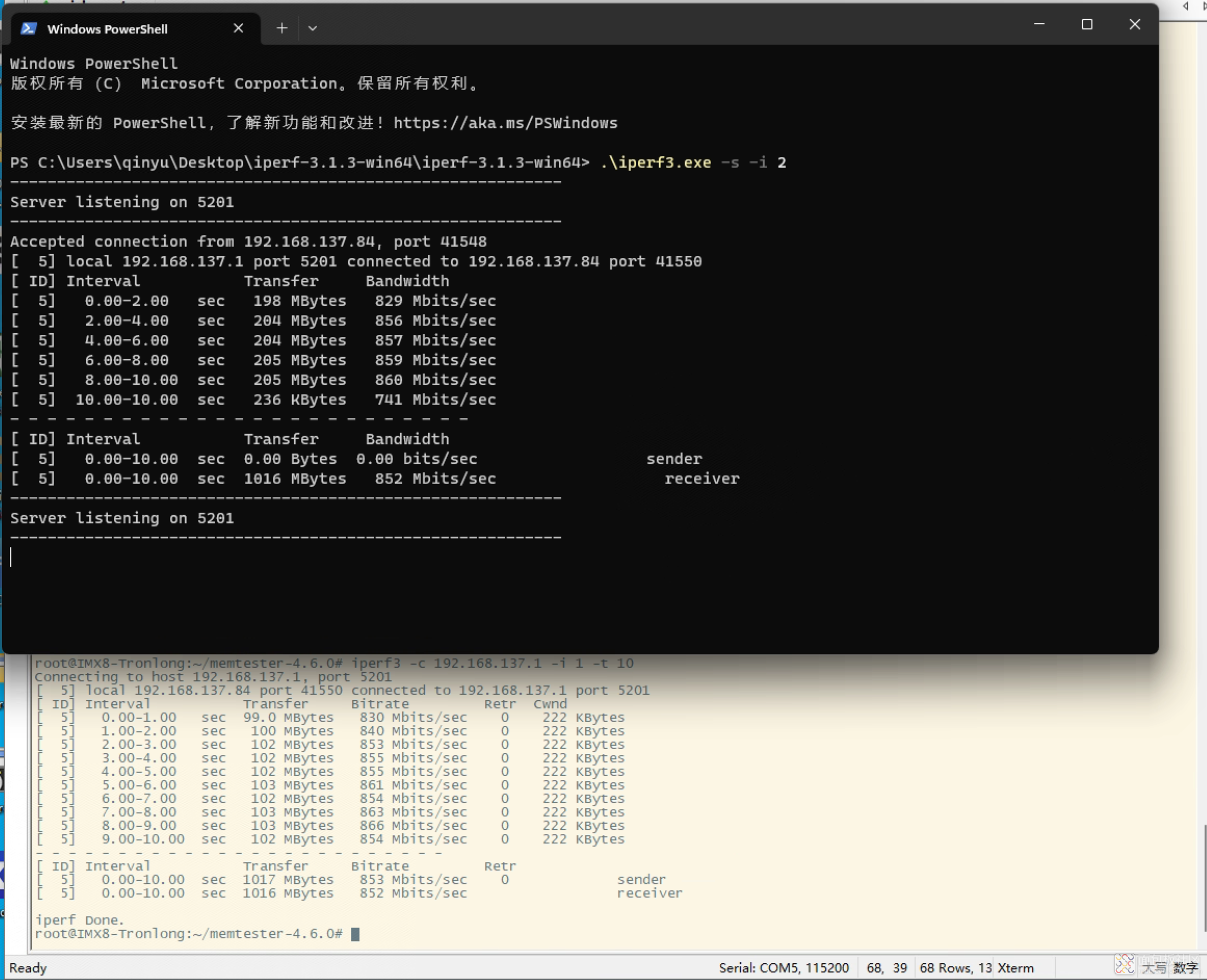Click the 'Cwnd' column header
The image size is (1207, 980).
click(x=550, y=703)
